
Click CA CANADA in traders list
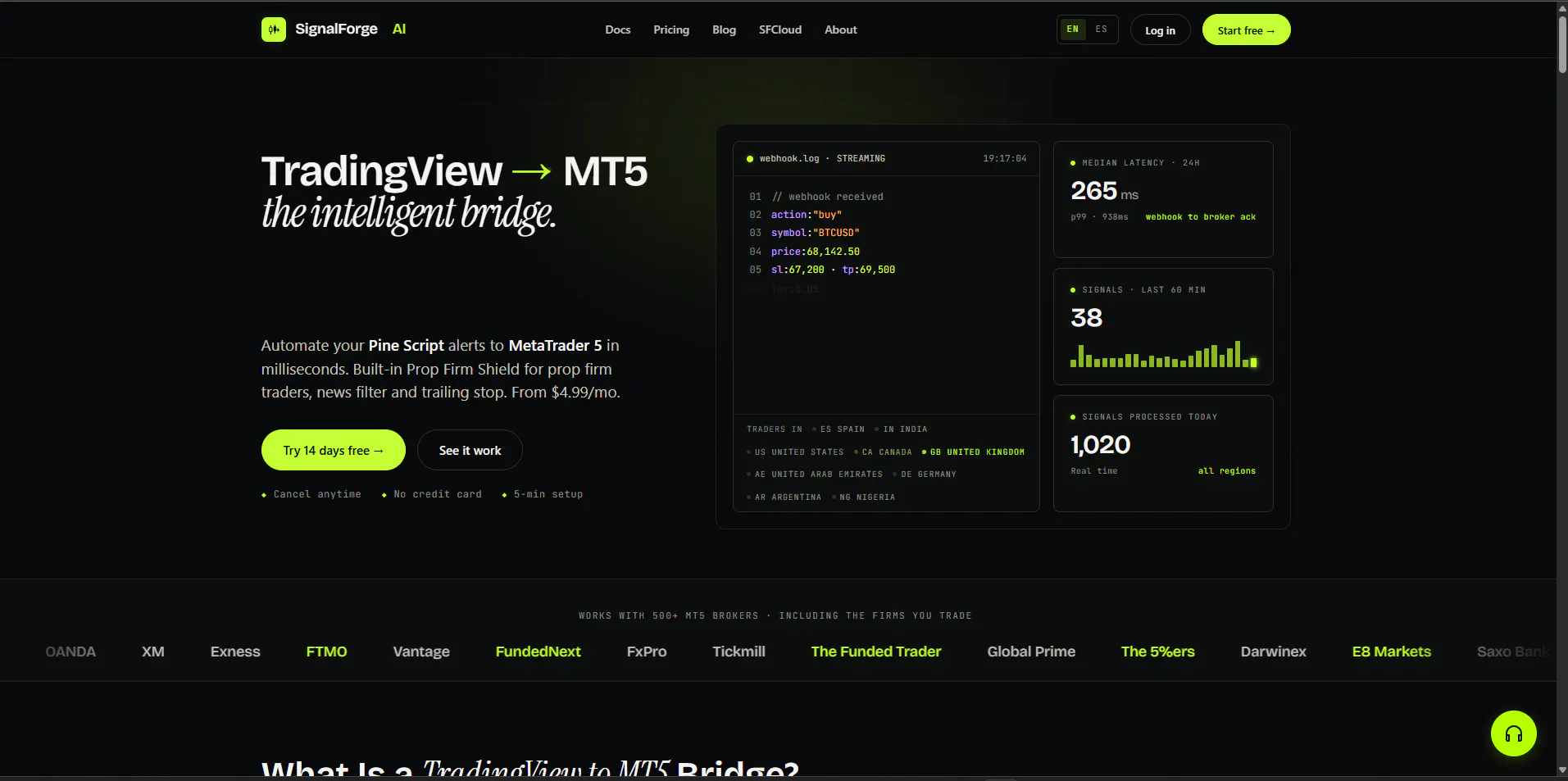pos(883,452)
